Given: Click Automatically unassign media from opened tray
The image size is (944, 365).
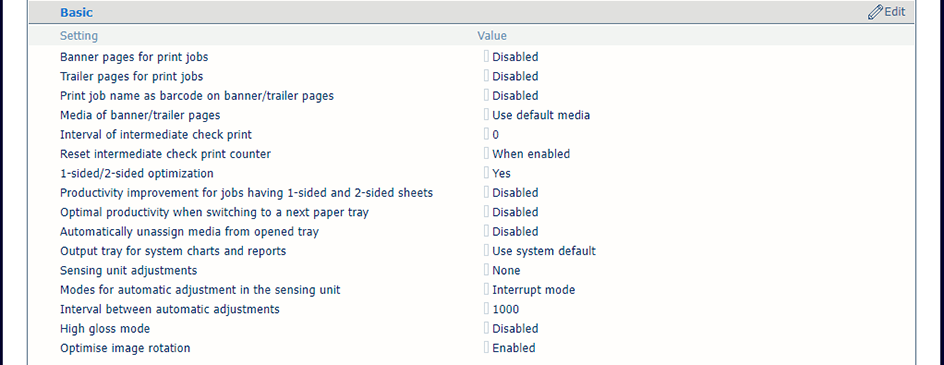Looking at the screenshot, I should coord(190,231).
